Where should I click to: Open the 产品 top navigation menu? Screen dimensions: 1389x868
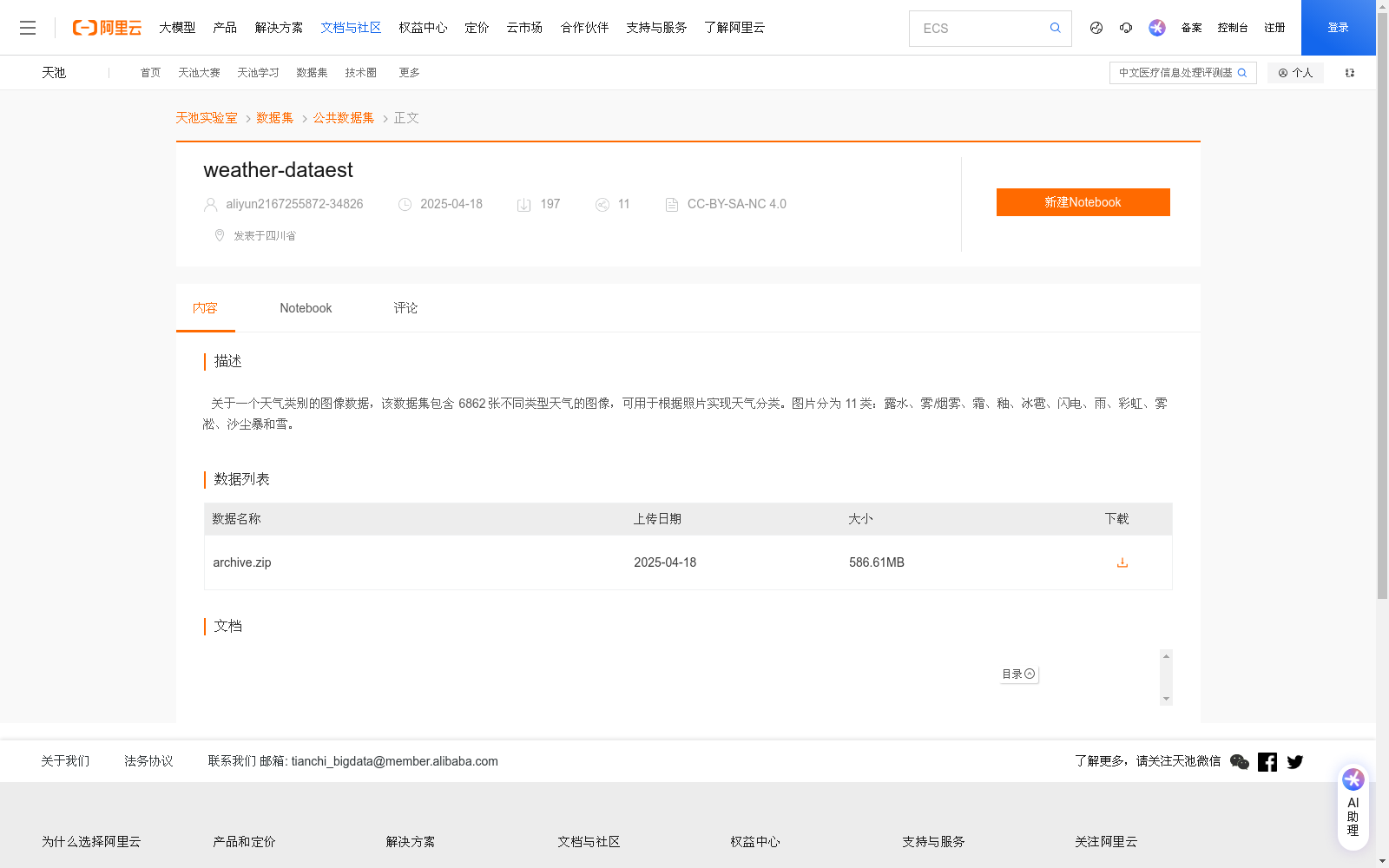[x=225, y=28]
